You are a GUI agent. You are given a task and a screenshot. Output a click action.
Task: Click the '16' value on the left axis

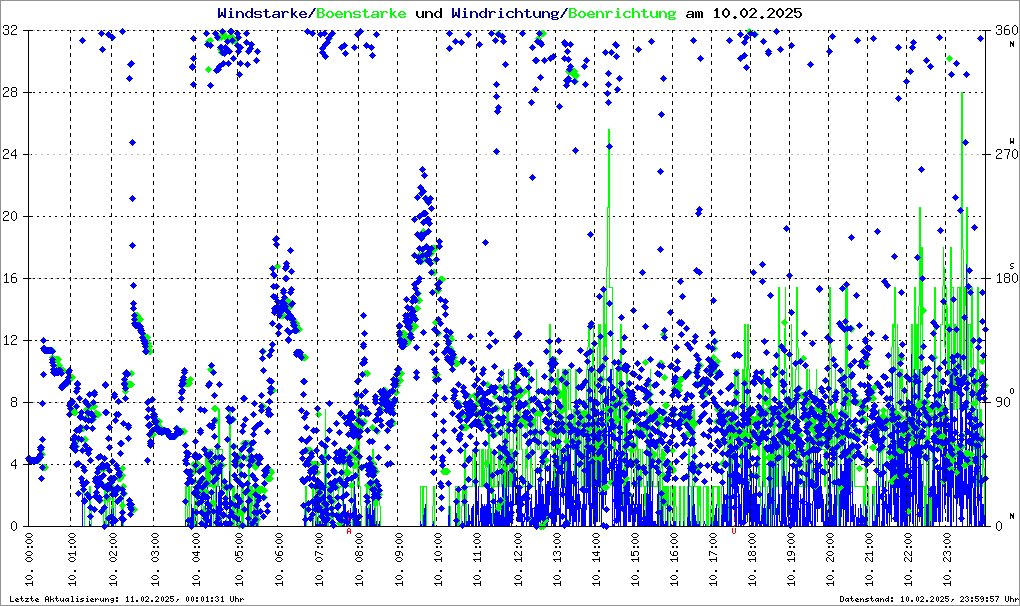[x=11, y=279]
